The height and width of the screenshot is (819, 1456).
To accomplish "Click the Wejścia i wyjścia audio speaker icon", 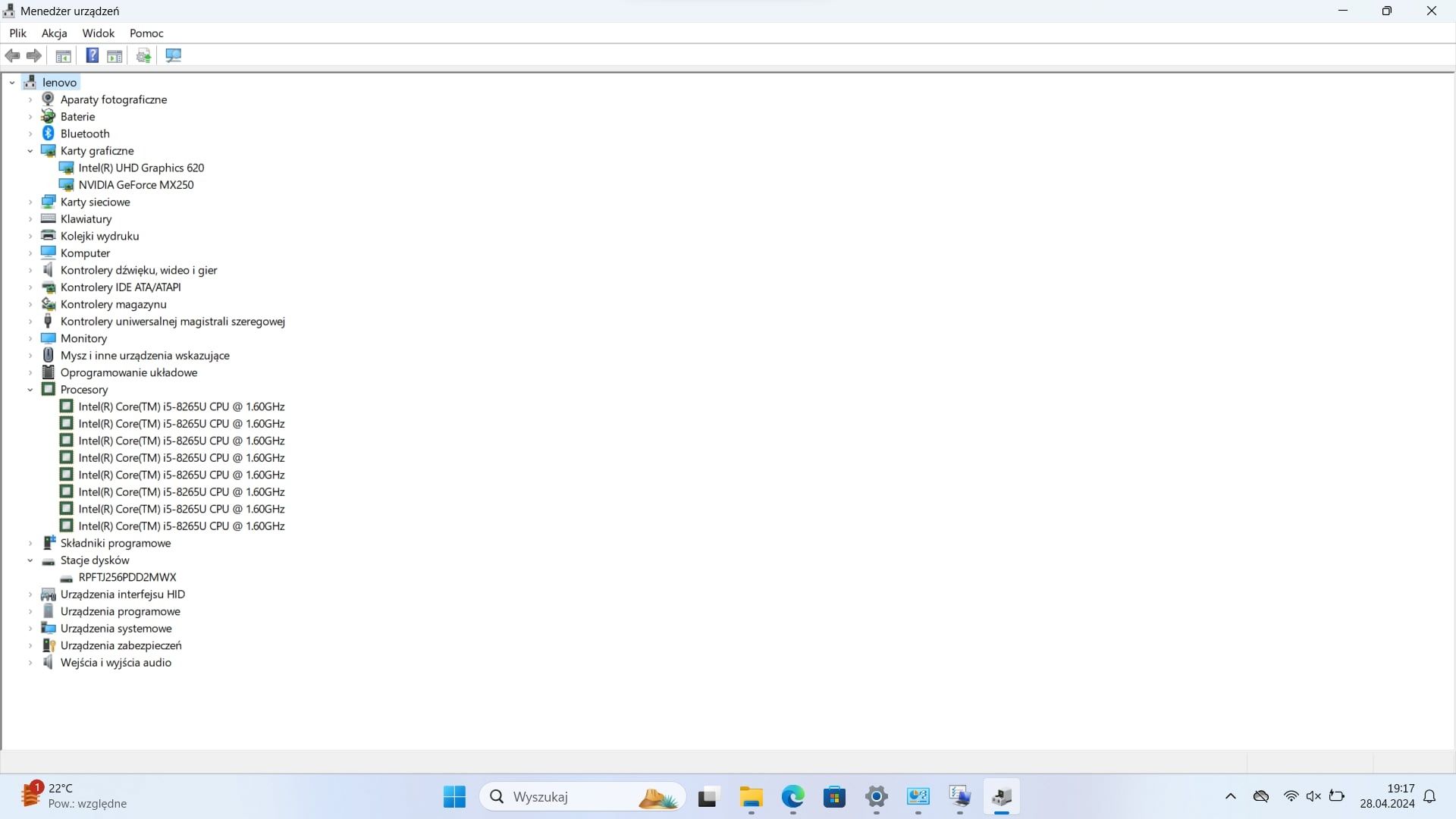I will (x=49, y=662).
